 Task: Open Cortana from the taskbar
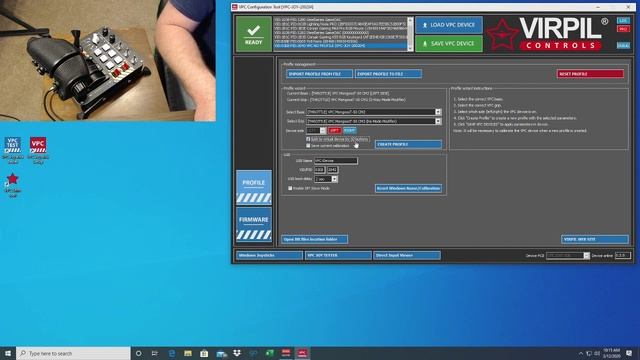pyautogui.click(x=138, y=353)
